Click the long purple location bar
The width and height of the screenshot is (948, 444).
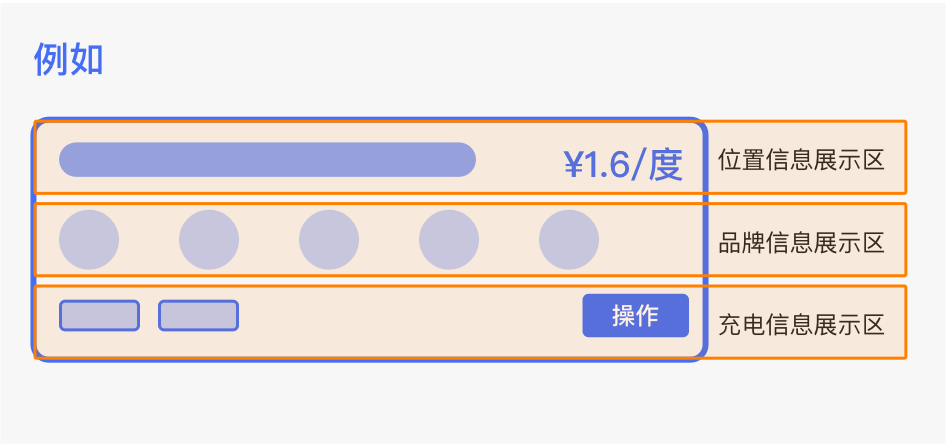pyautogui.click(x=267, y=160)
